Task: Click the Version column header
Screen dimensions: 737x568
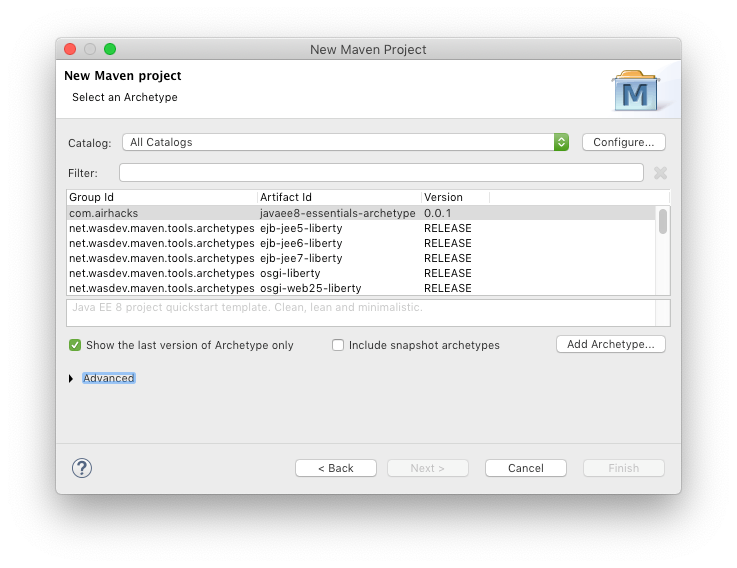Action: 453,197
